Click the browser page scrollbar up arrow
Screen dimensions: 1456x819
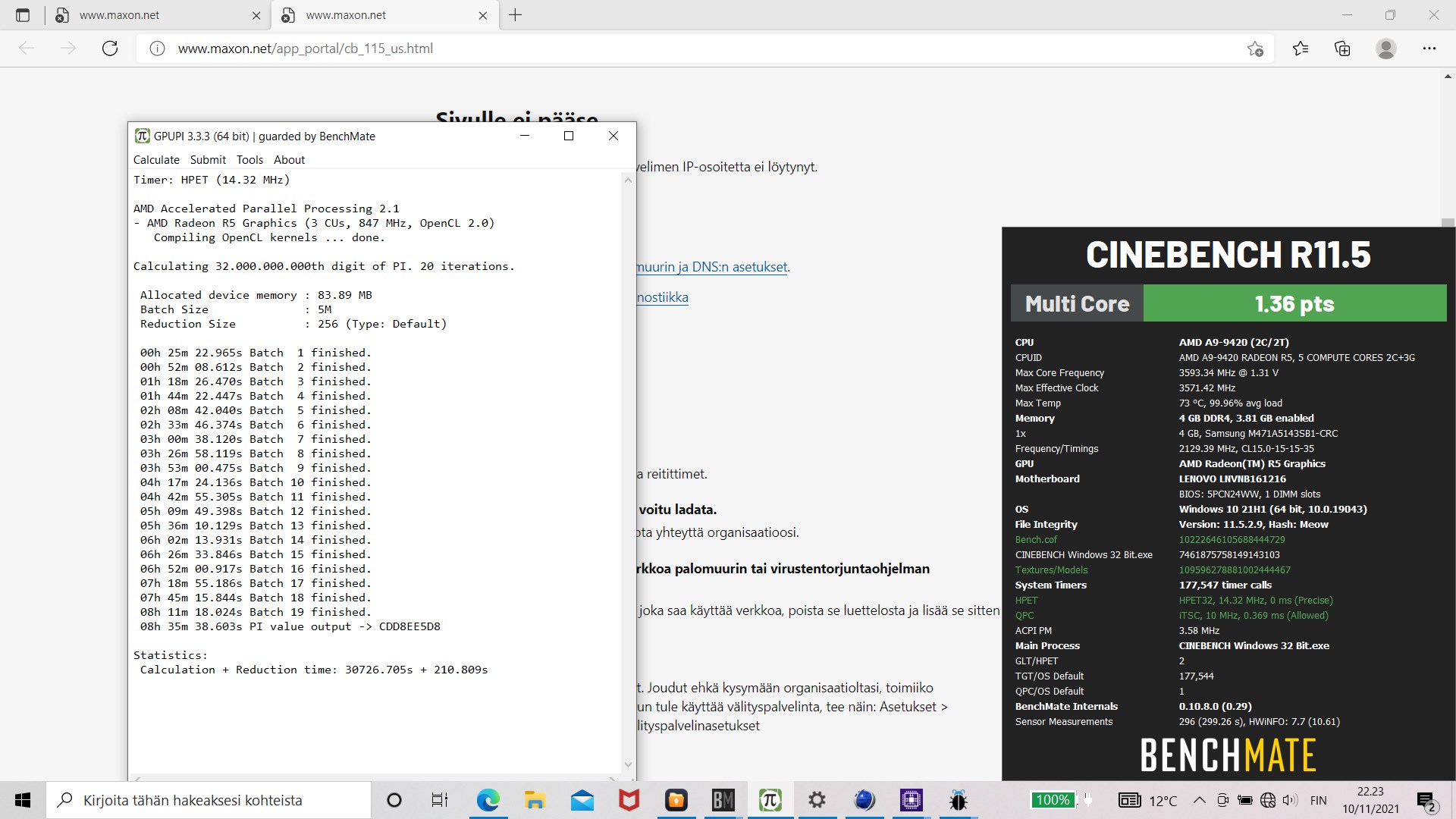(x=1448, y=77)
